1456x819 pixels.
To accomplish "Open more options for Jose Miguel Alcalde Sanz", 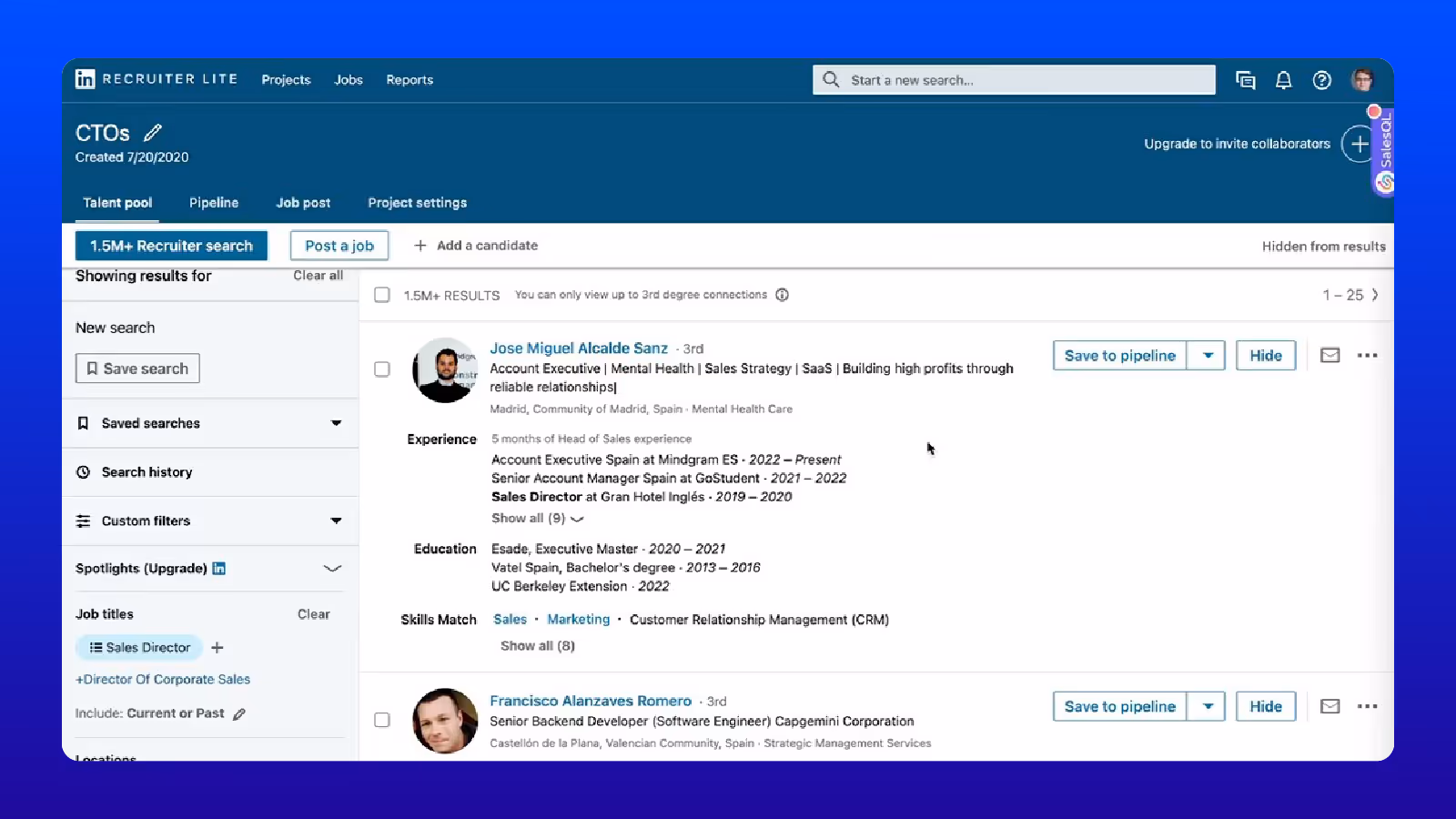I will 1367,355.
